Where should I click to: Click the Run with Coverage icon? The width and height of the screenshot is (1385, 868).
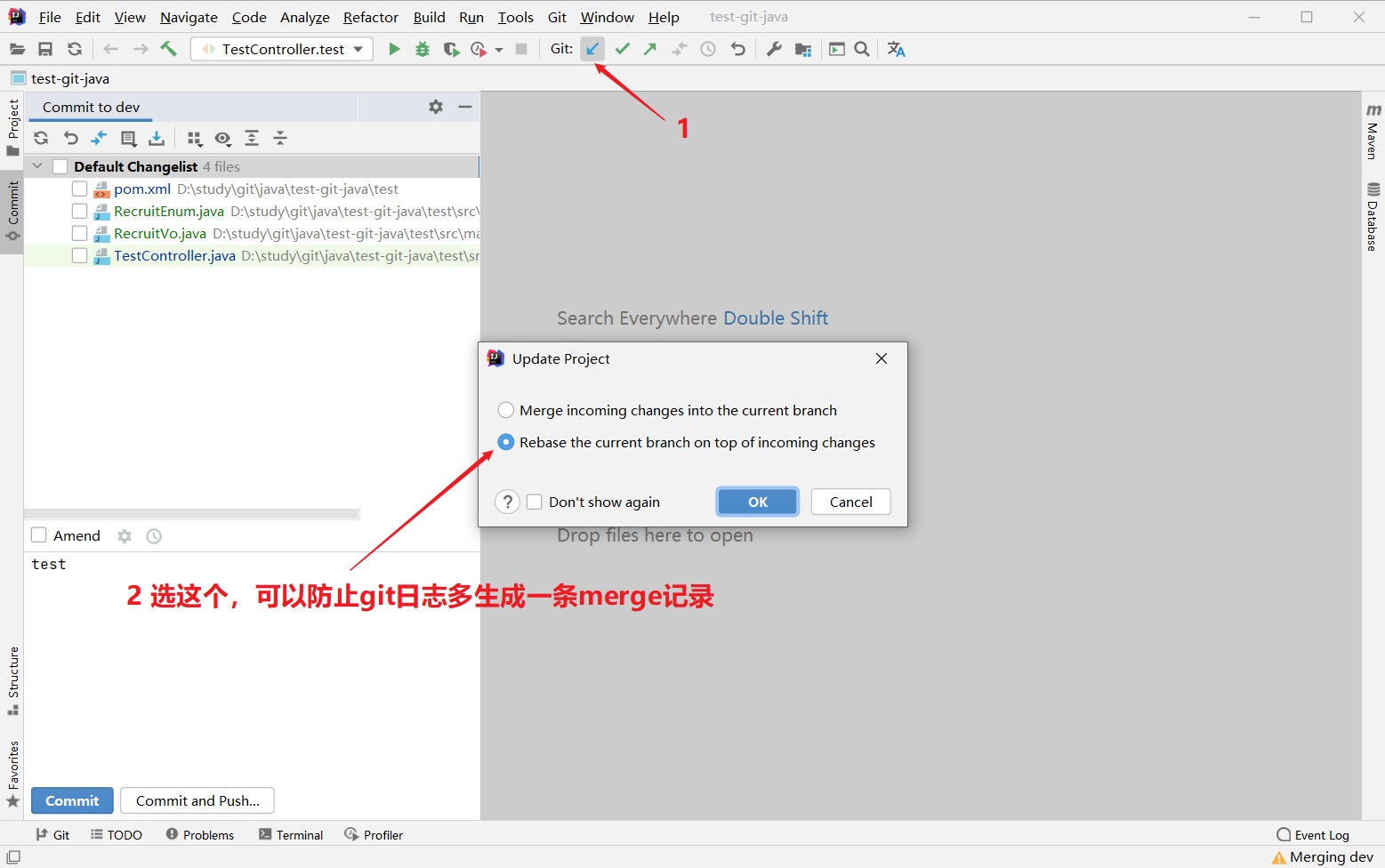(x=451, y=50)
